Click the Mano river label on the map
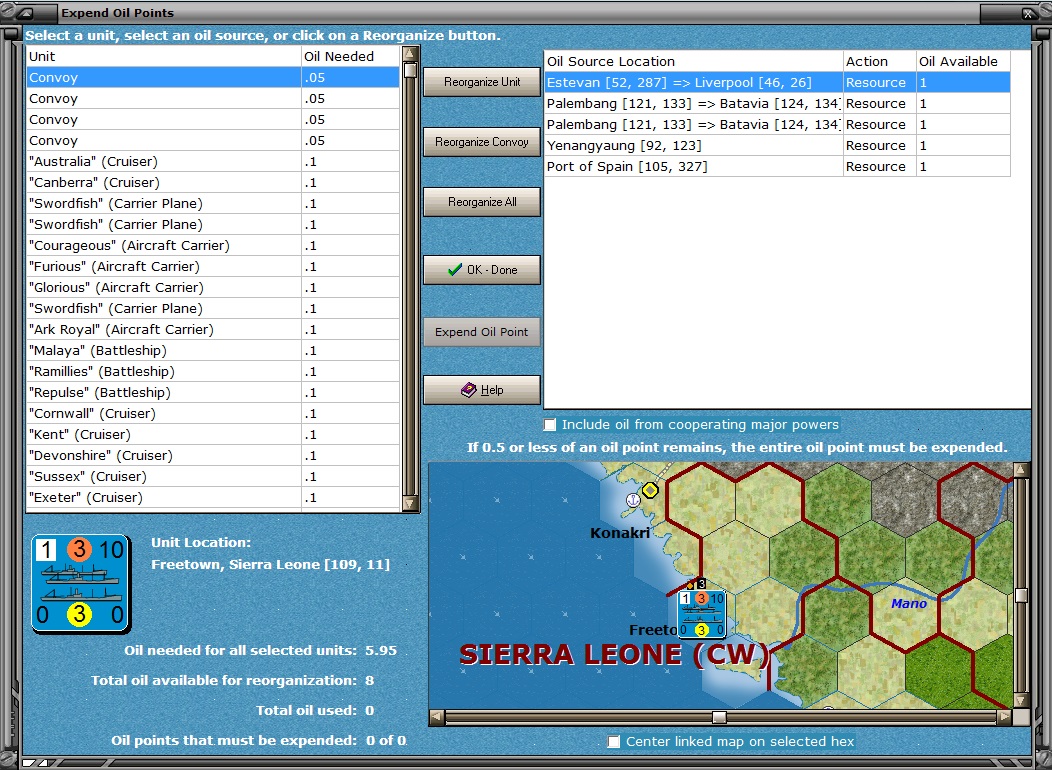This screenshot has width=1052, height=770. tap(909, 604)
